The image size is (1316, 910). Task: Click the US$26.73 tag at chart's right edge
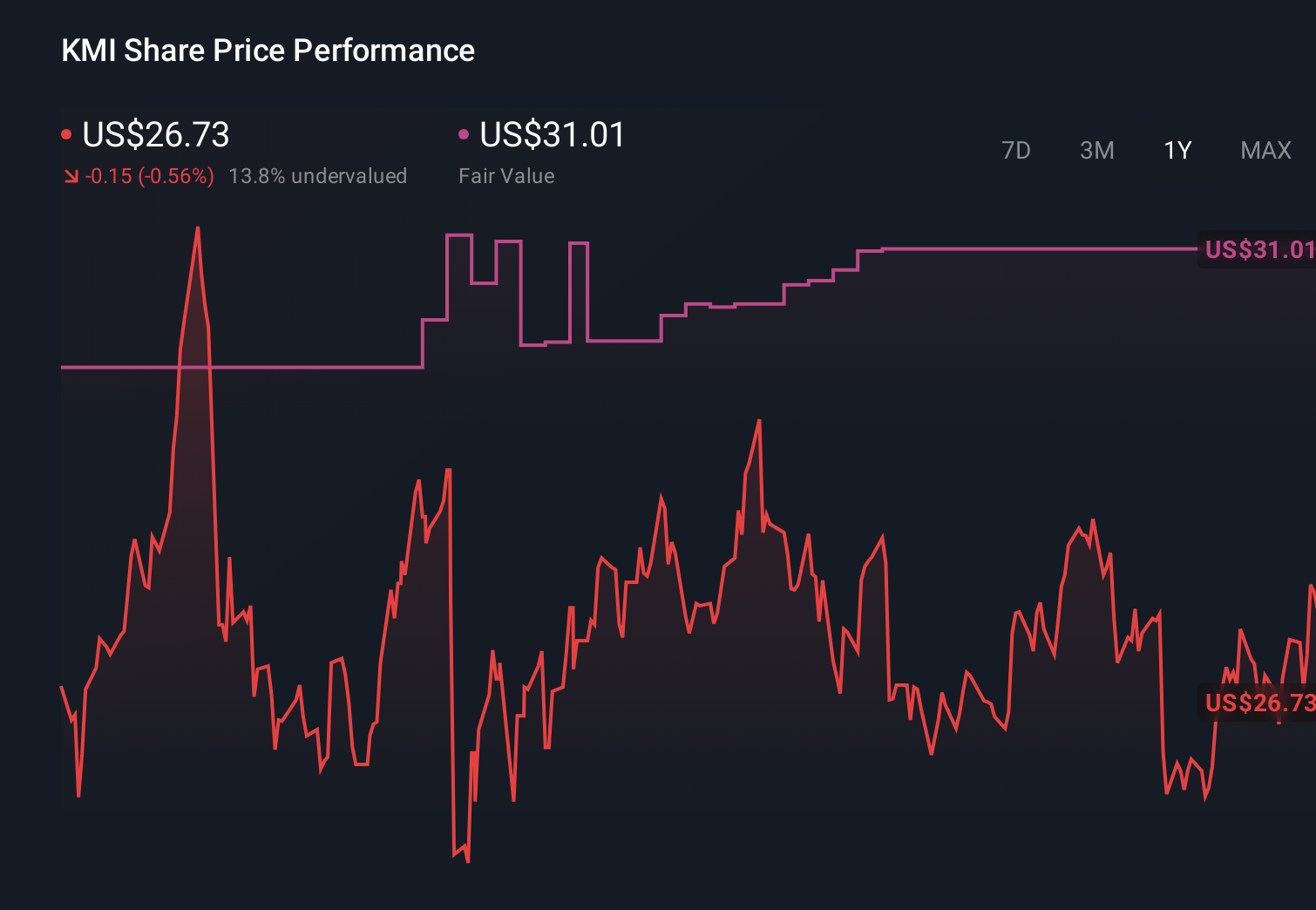(1258, 703)
